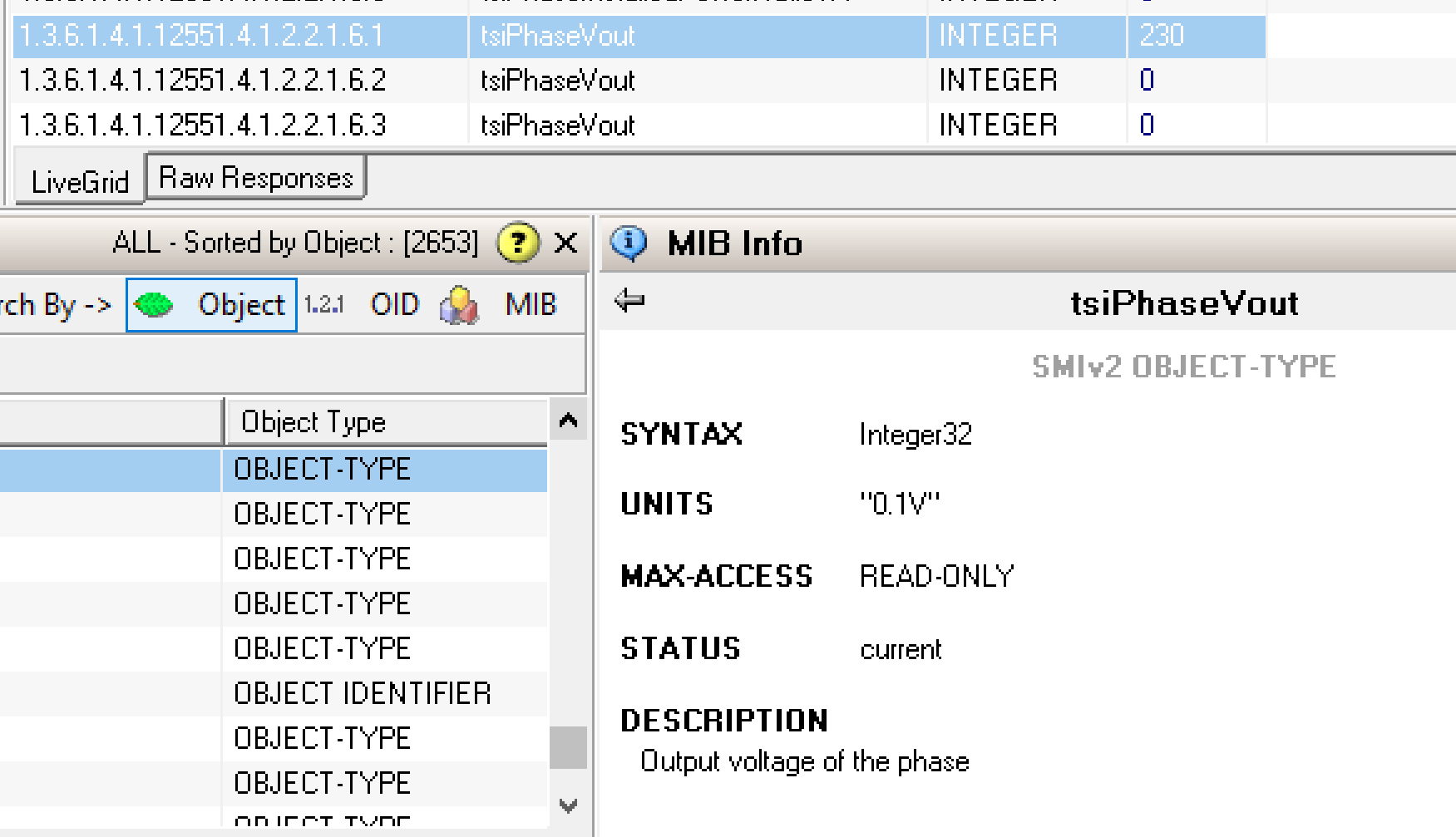The width and height of the screenshot is (1456, 837).
Task: Click the scrollbar up arrow in object list
Action: tap(569, 420)
